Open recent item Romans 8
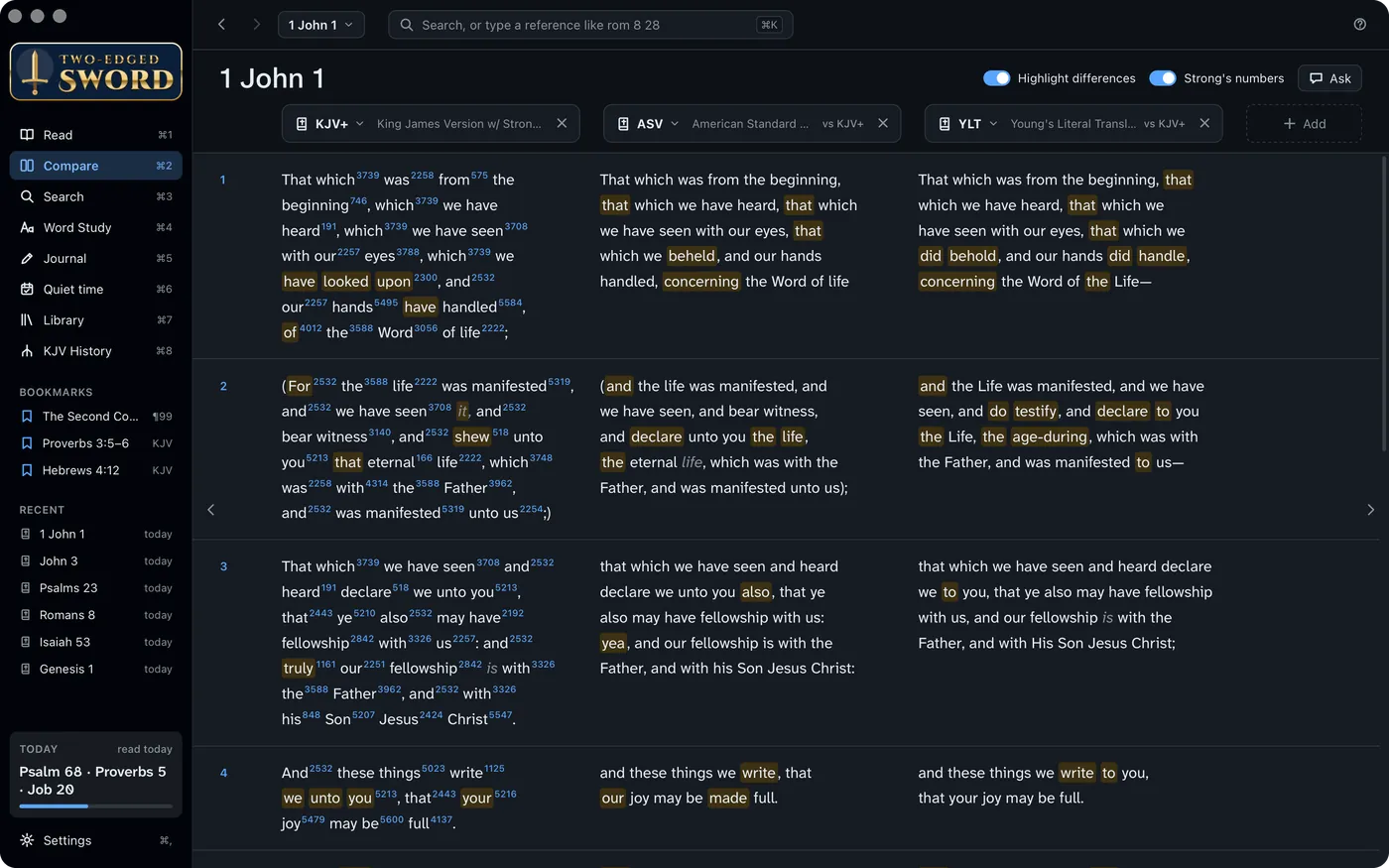The height and width of the screenshot is (868, 1389). click(x=96, y=615)
